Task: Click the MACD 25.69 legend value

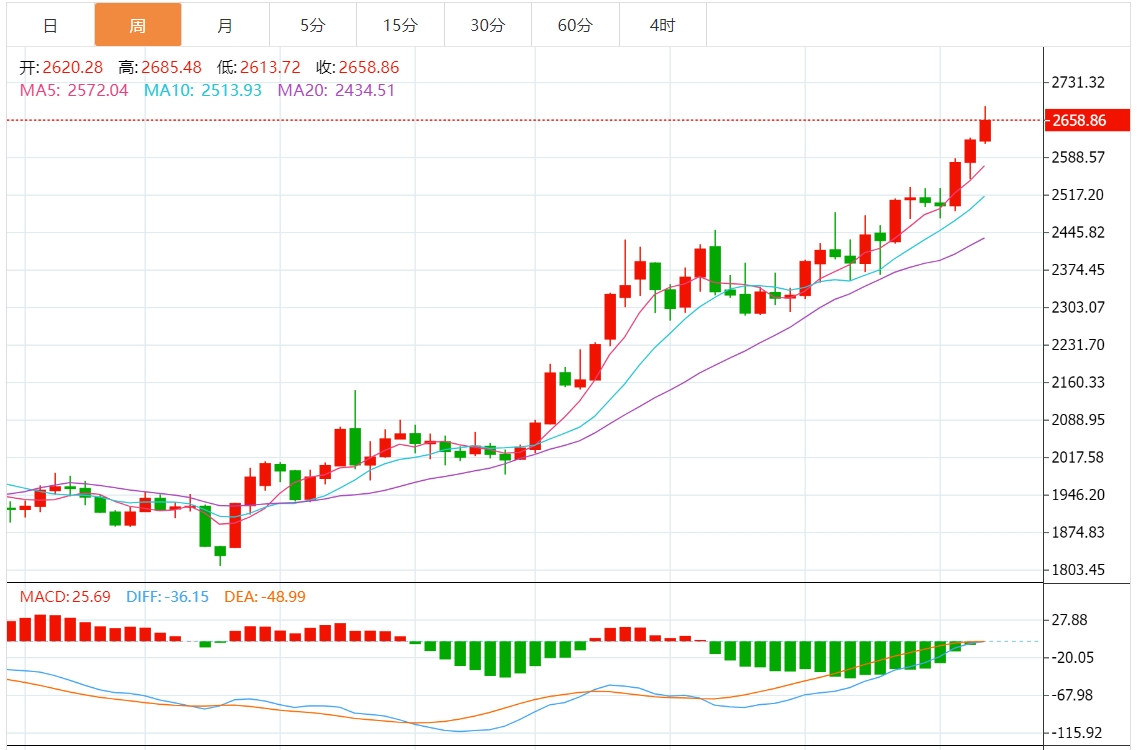Action: coord(63,597)
